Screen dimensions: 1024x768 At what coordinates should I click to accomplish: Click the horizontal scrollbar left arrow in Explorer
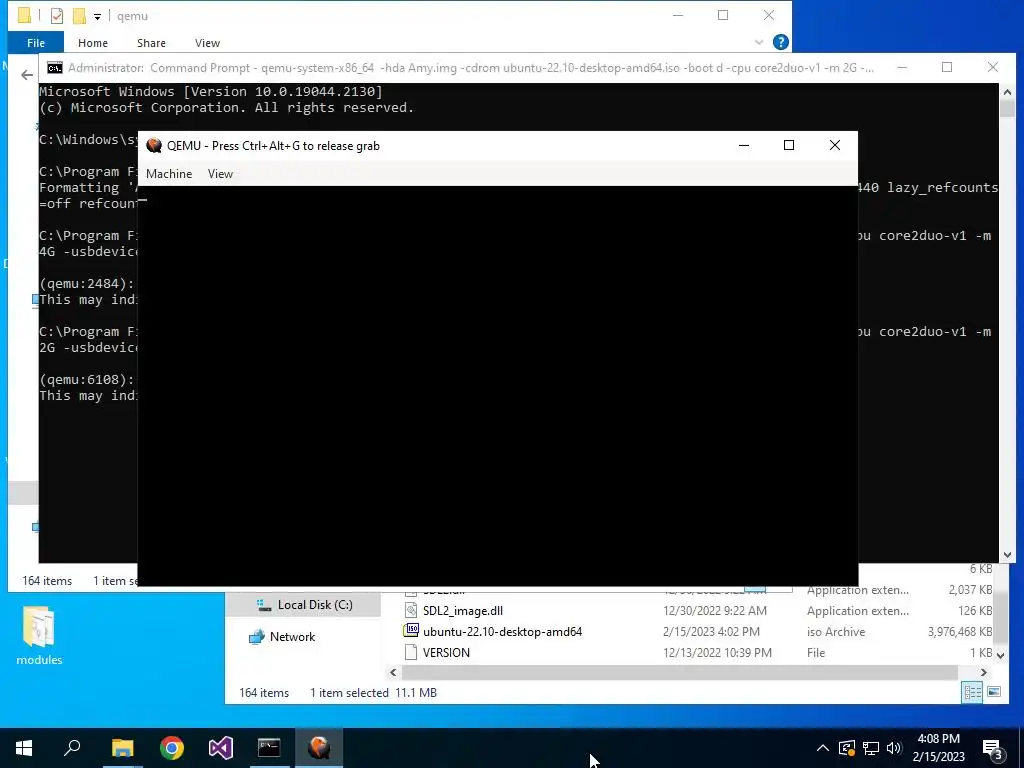tap(392, 672)
